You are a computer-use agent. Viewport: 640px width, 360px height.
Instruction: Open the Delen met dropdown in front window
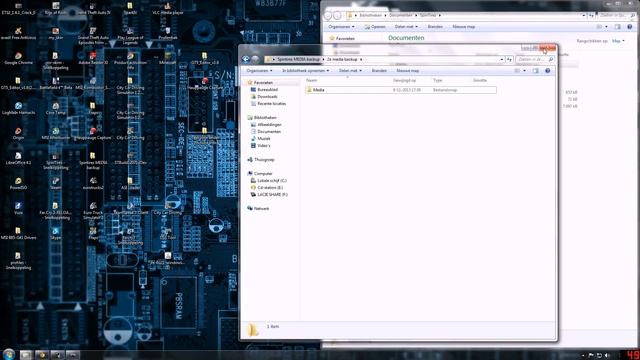point(350,71)
